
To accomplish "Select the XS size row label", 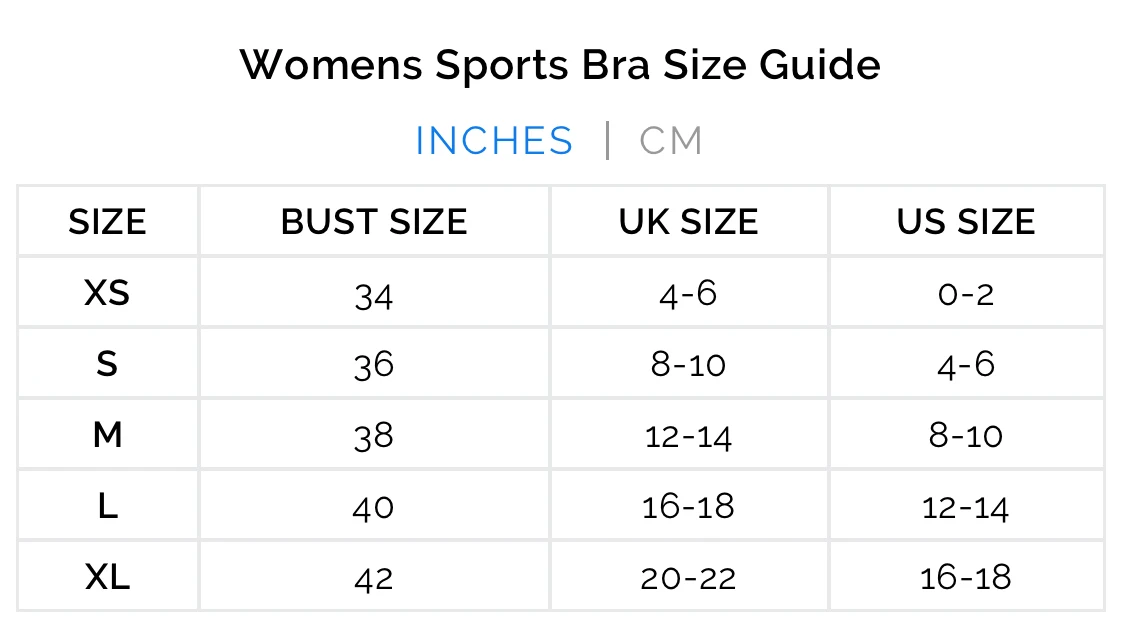I will coord(107,293).
